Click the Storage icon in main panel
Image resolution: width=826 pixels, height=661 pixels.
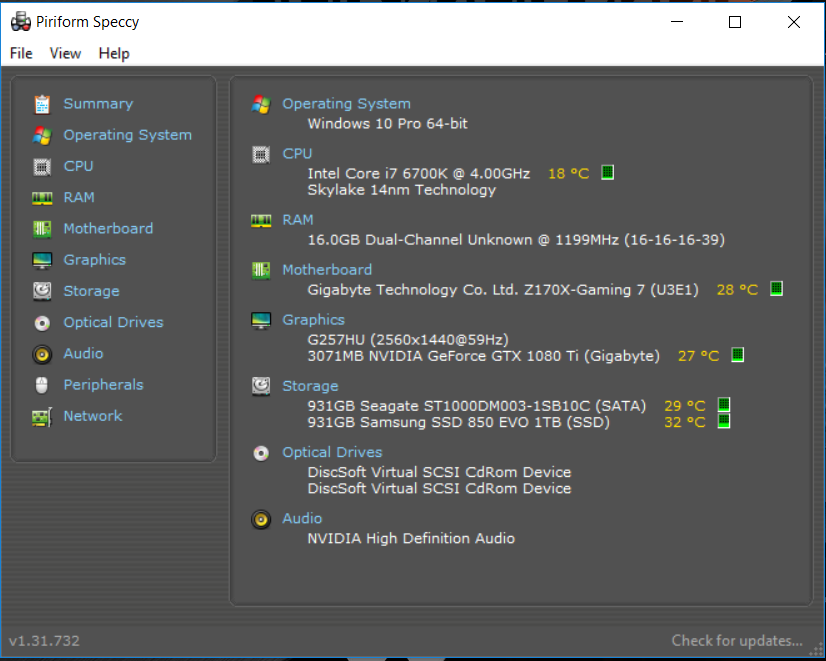click(x=261, y=386)
